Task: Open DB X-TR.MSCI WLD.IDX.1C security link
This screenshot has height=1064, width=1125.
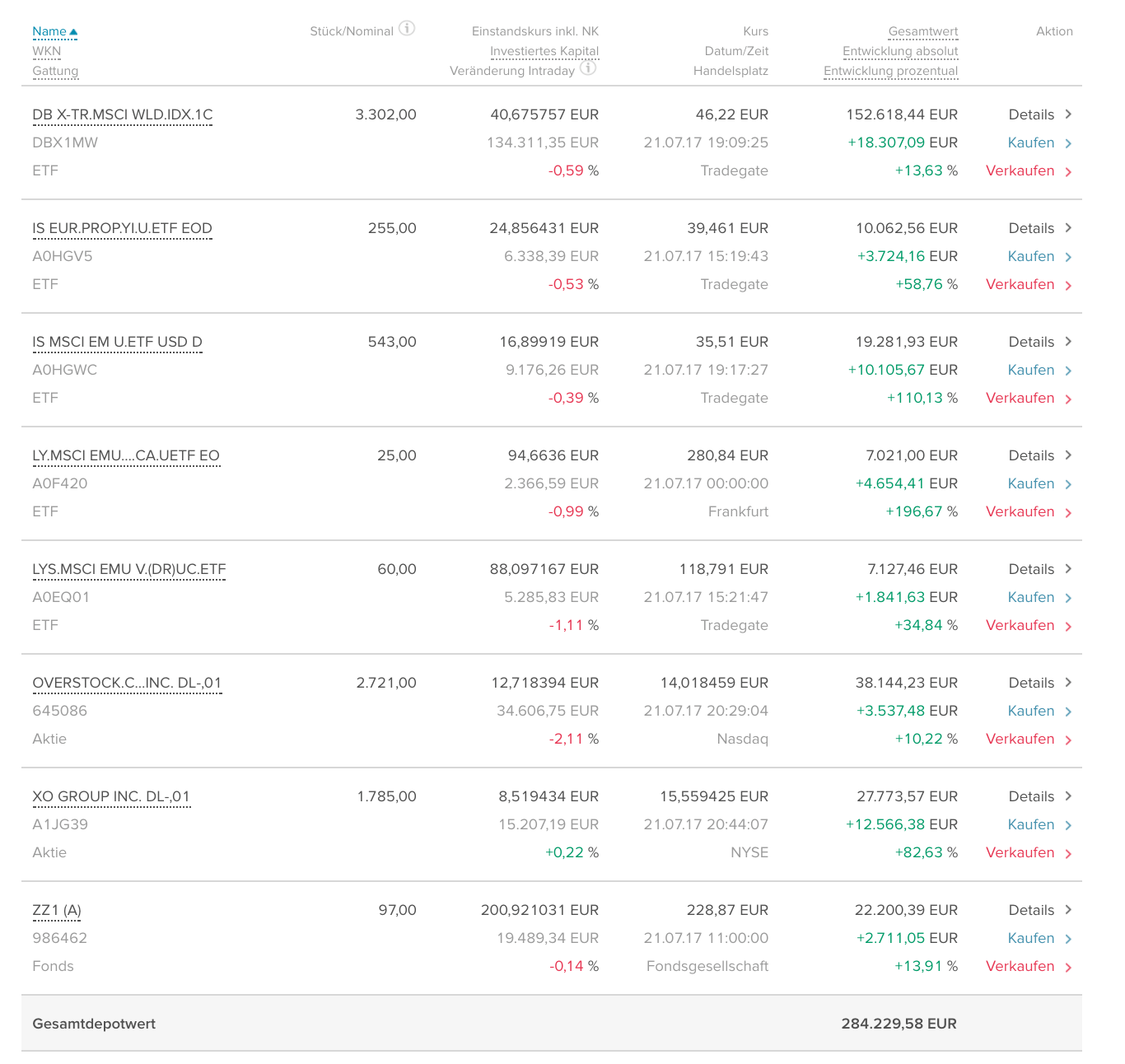Action: [x=122, y=115]
